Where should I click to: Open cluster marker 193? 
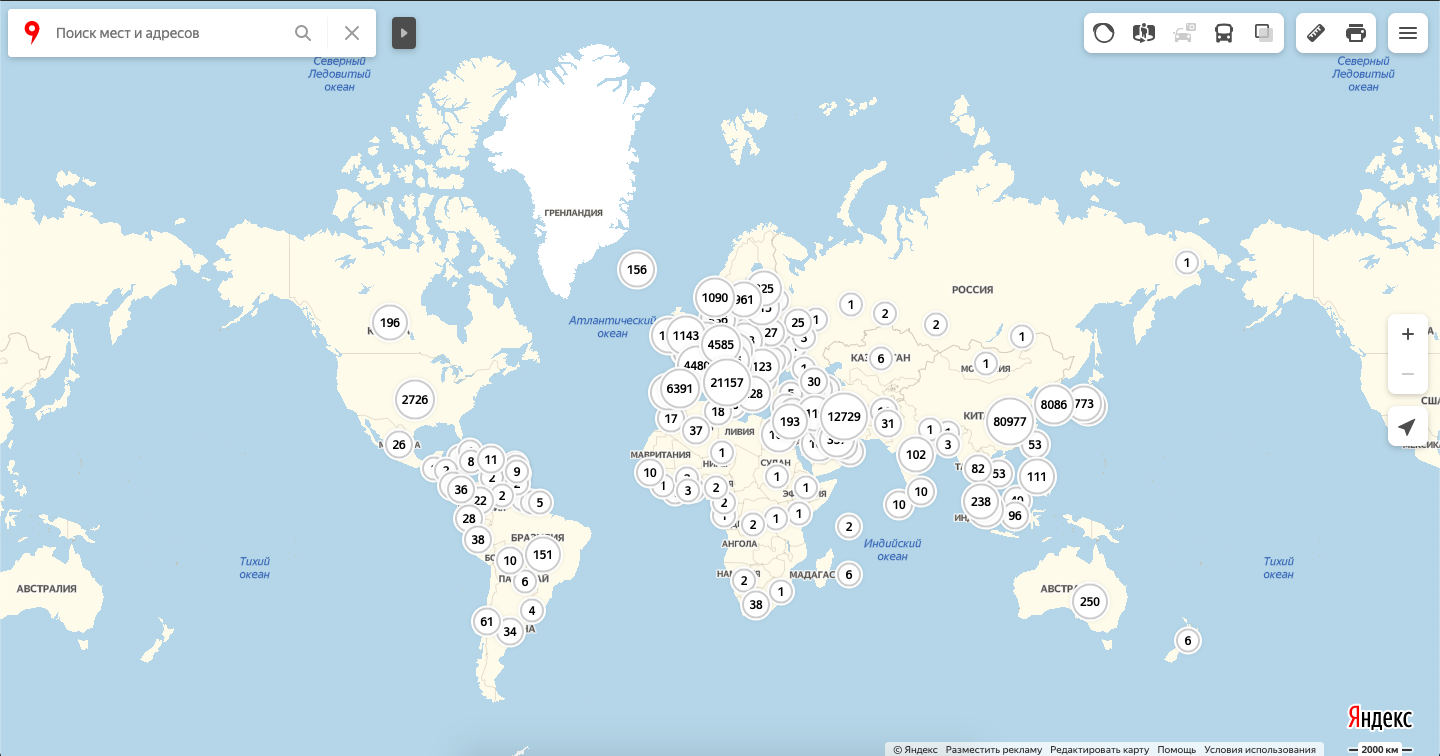(x=790, y=422)
